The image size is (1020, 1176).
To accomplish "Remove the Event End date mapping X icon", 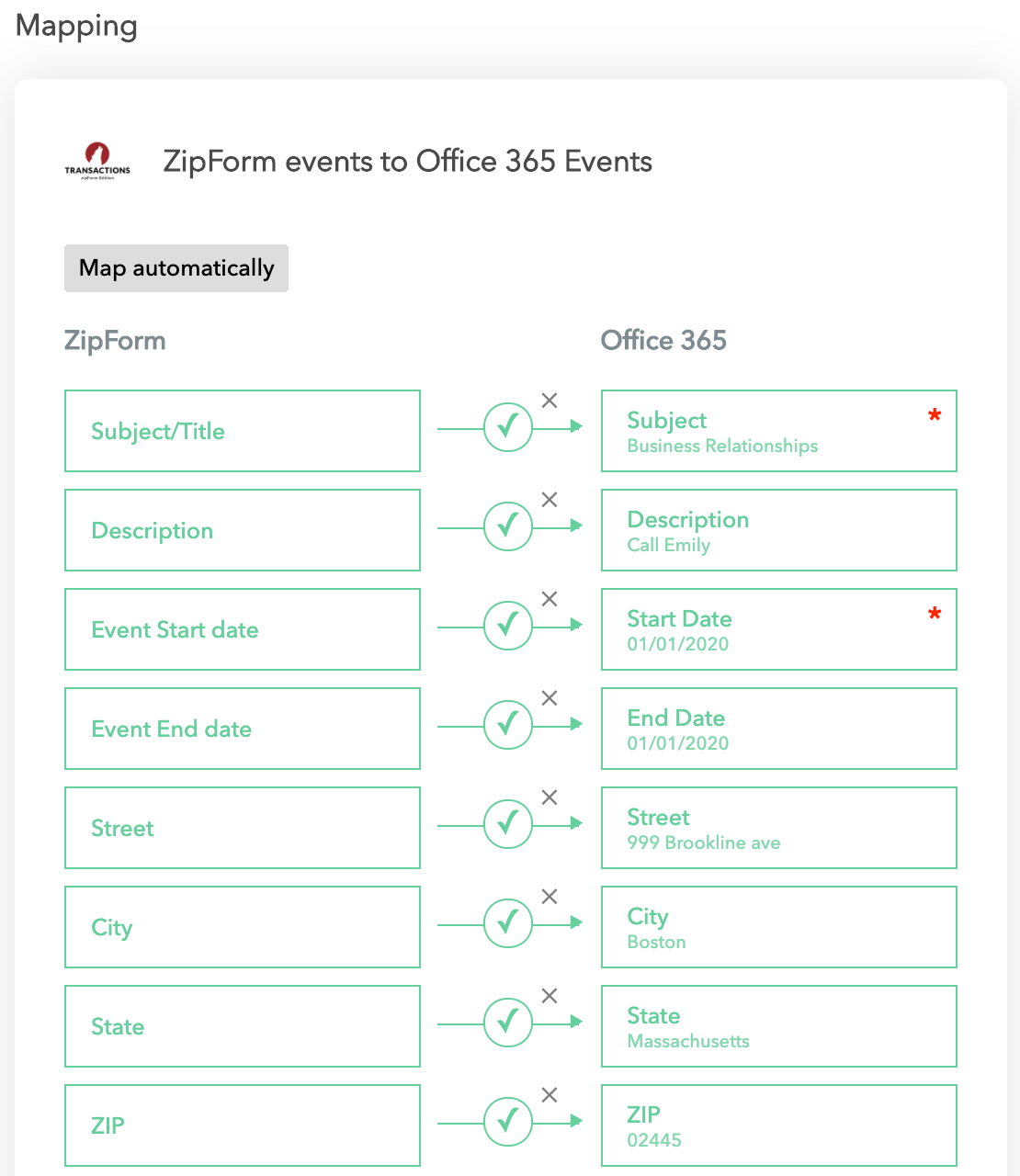I will [x=550, y=698].
